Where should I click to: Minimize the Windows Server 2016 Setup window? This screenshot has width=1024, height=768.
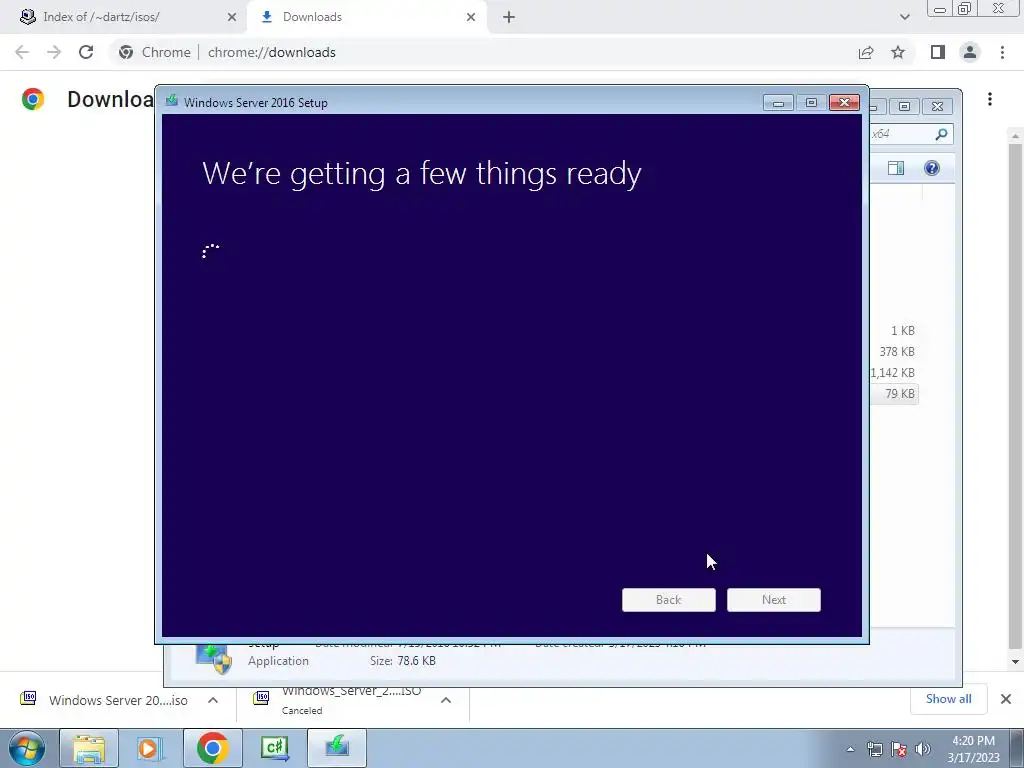tap(778, 103)
